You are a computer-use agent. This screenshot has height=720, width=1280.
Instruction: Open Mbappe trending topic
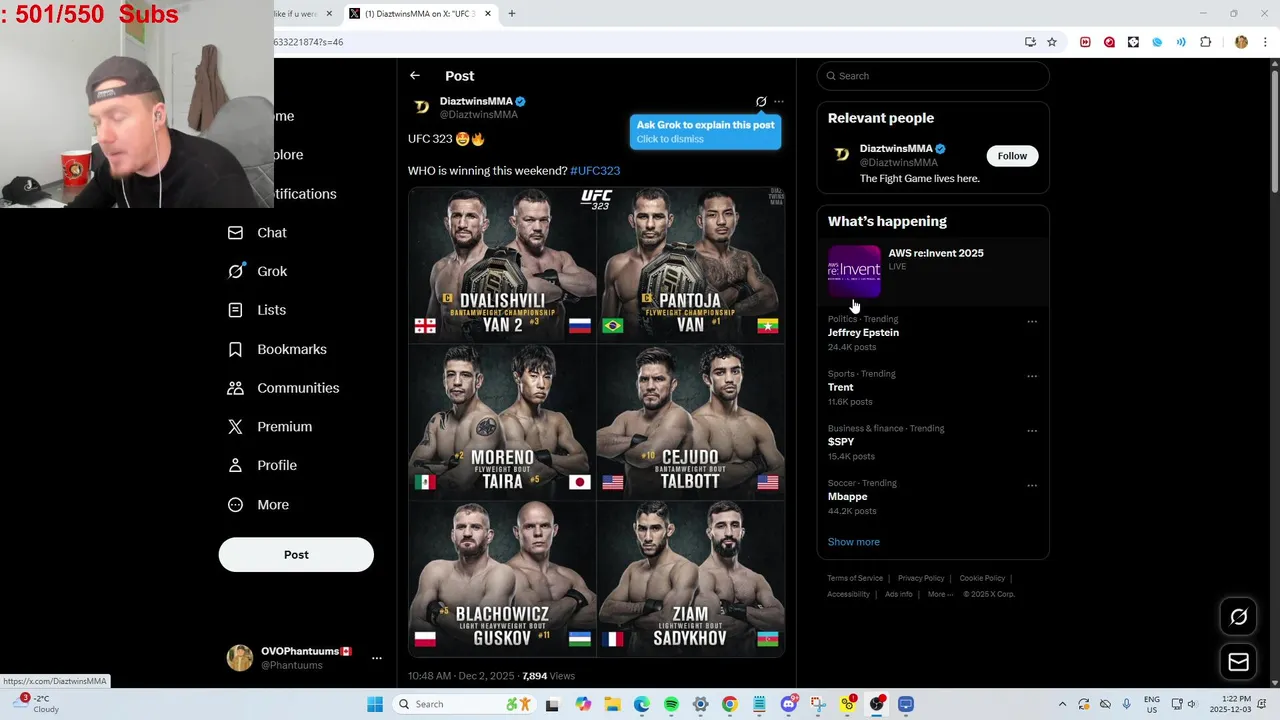pos(847,497)
